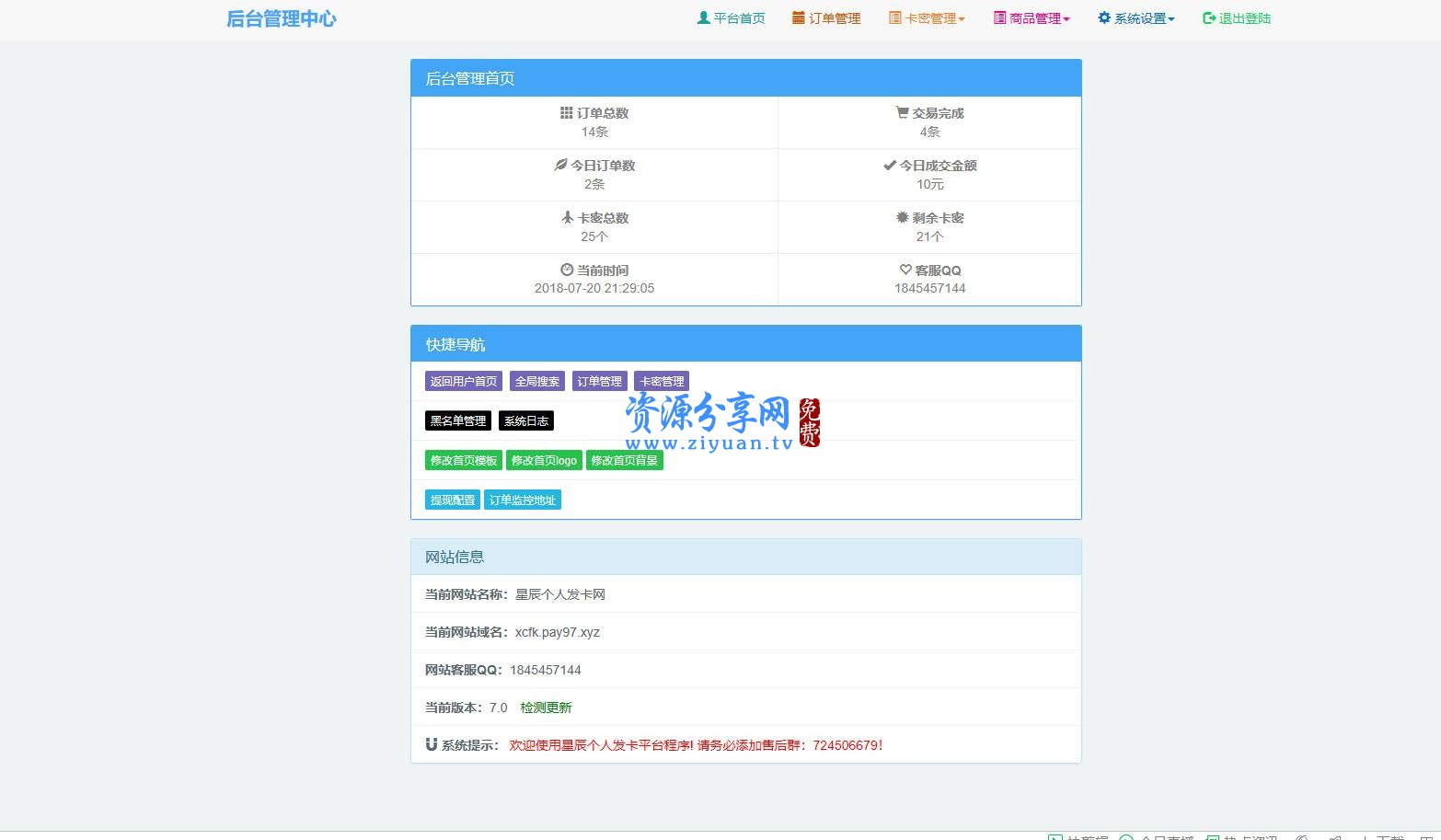1441x840 pixels.
Task: Expand the 卡密管理 dropdown in the navbar
Action: click(927, 18)
